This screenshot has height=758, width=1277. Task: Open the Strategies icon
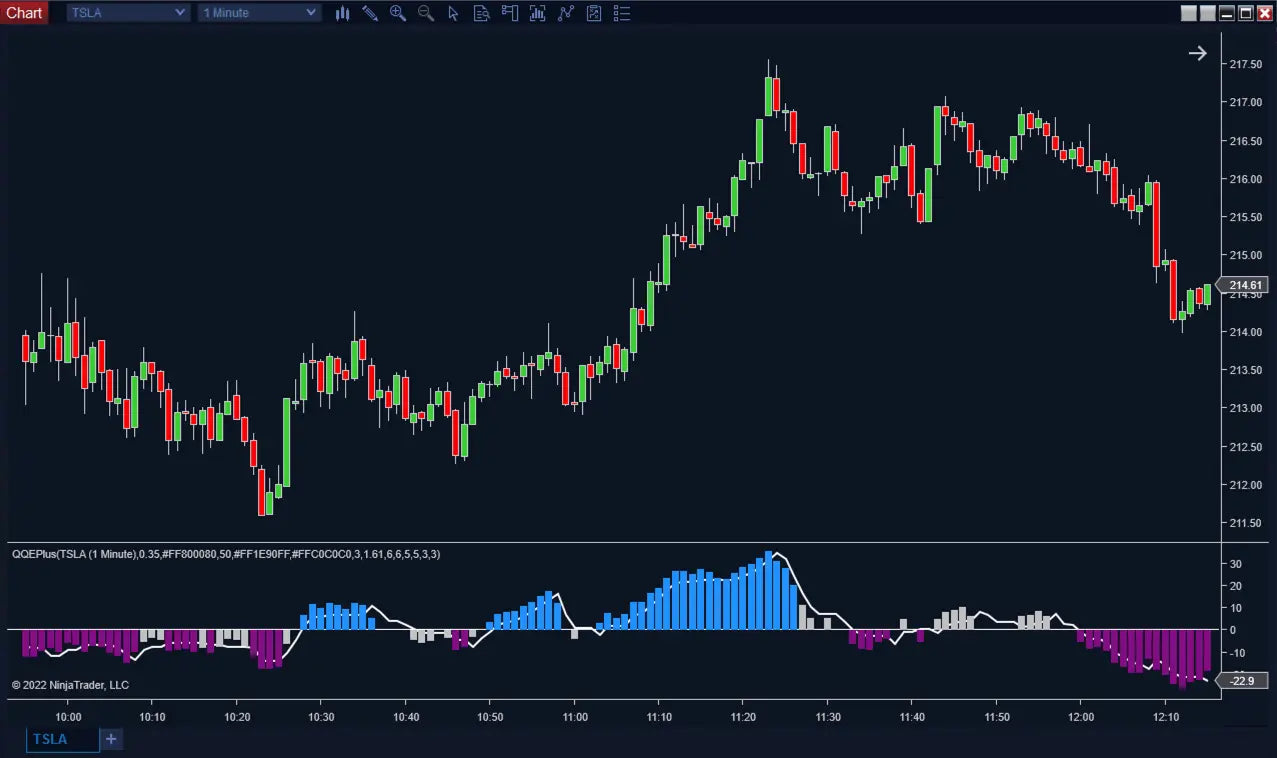coord(594,13)
